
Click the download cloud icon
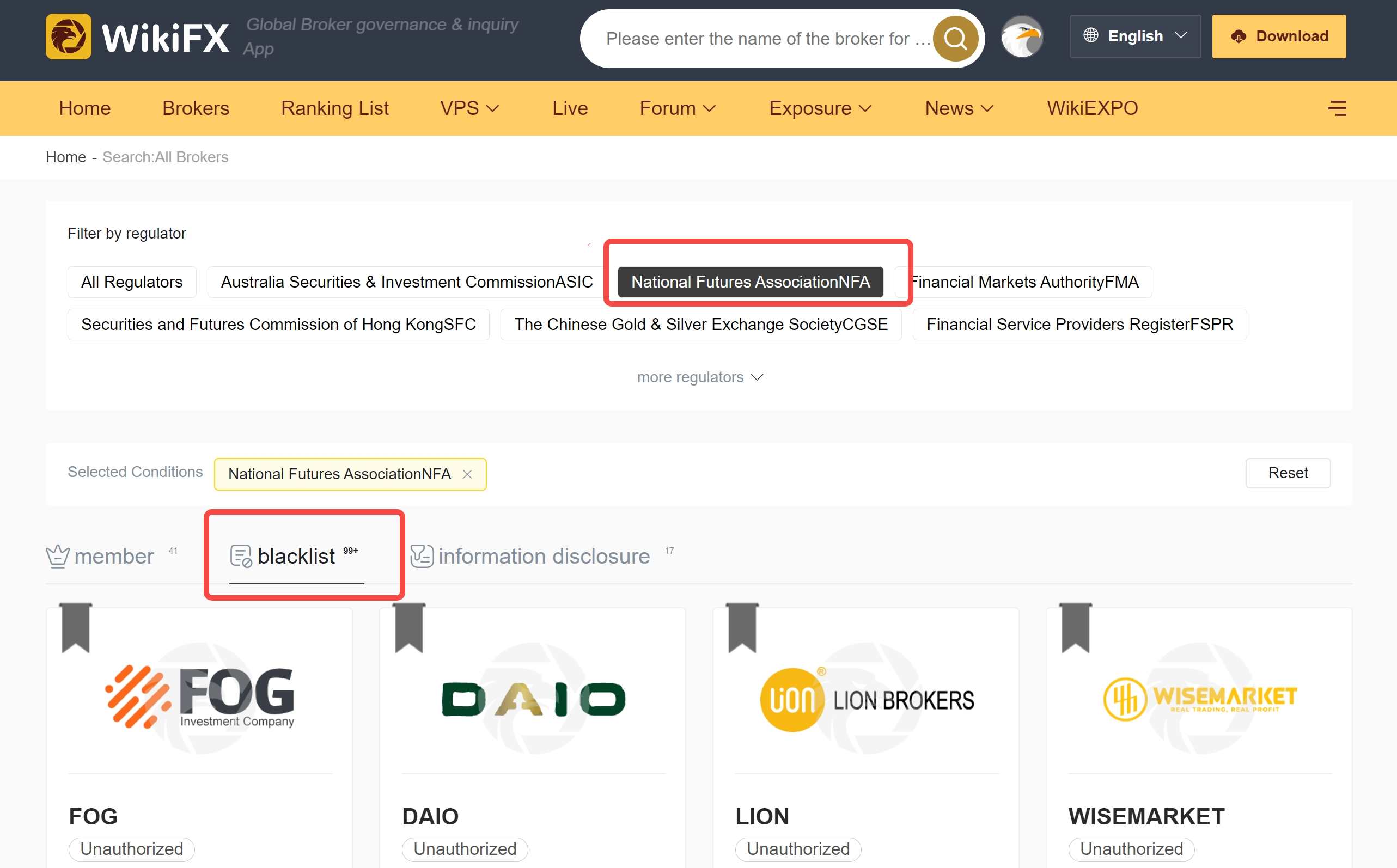(x=1239, y=36)
